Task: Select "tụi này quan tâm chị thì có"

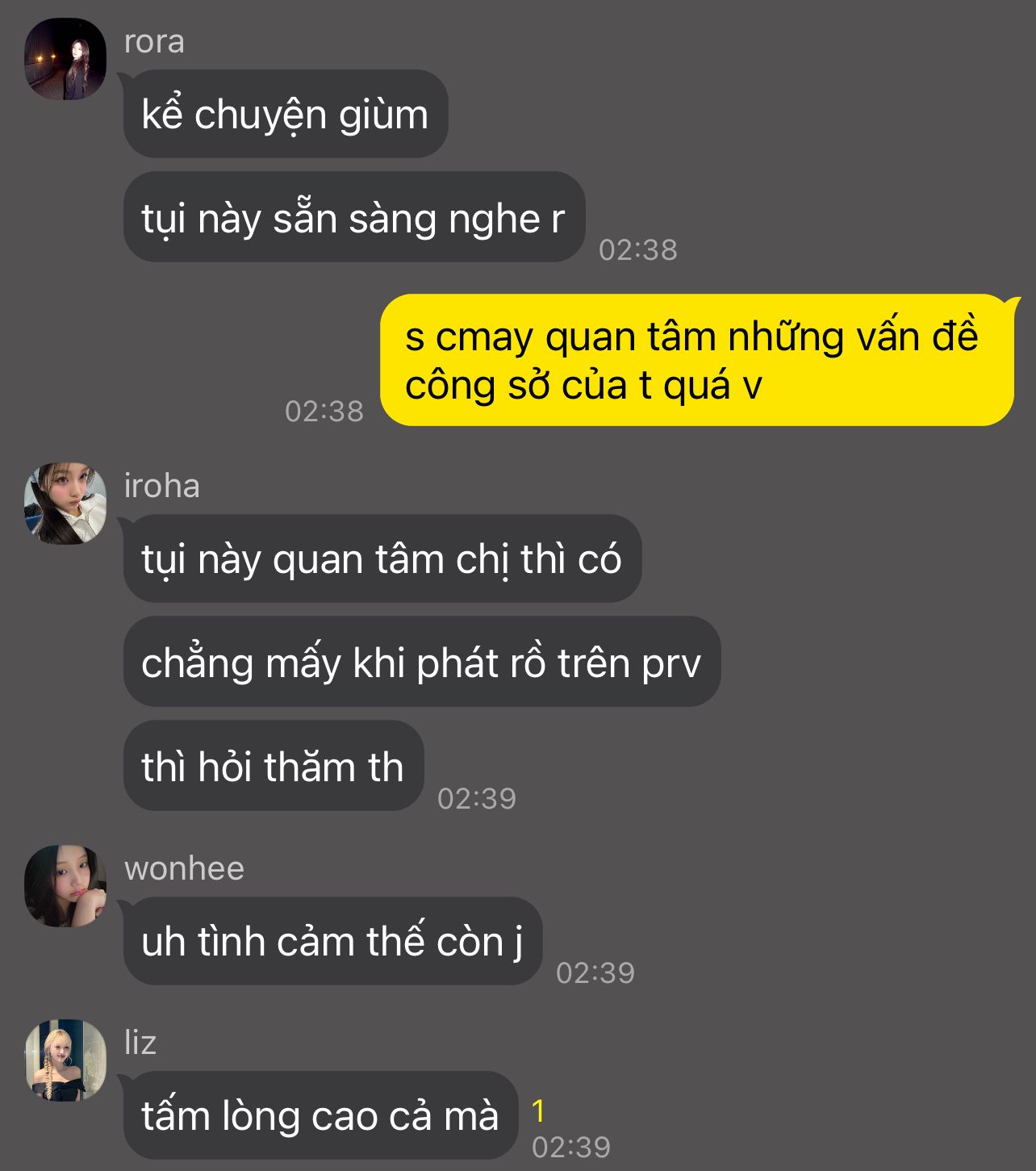Action: pyautogui.click(x=382, y=558)
